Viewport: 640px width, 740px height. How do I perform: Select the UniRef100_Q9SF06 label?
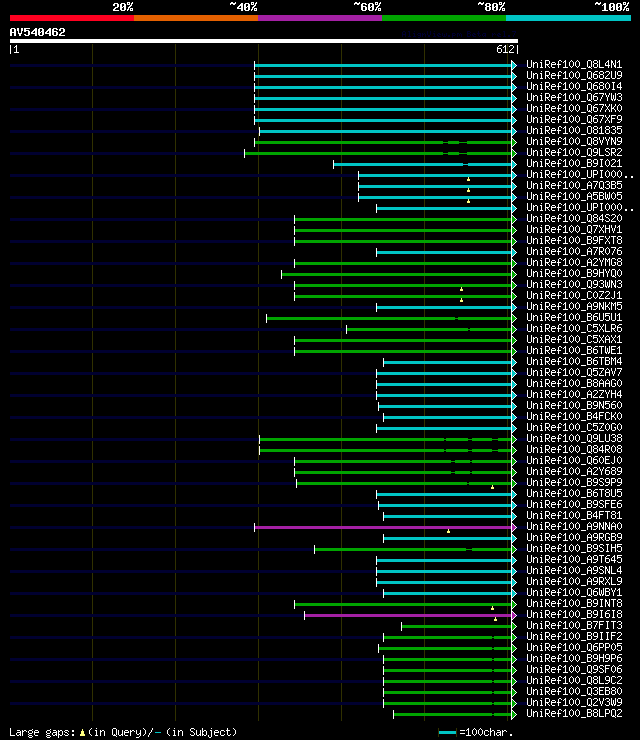coord(574,669)
